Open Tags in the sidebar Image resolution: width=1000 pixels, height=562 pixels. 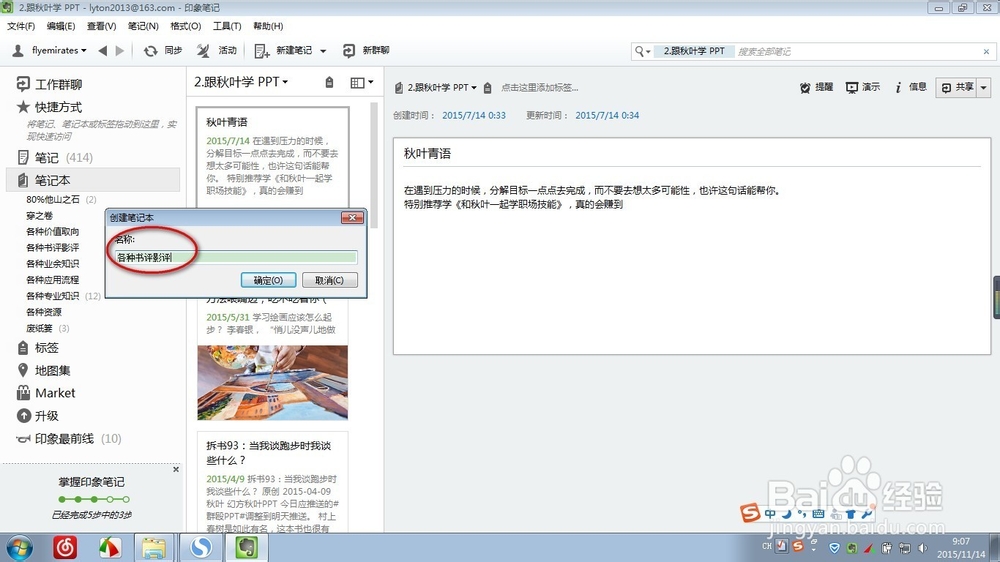tap(38, 348)
